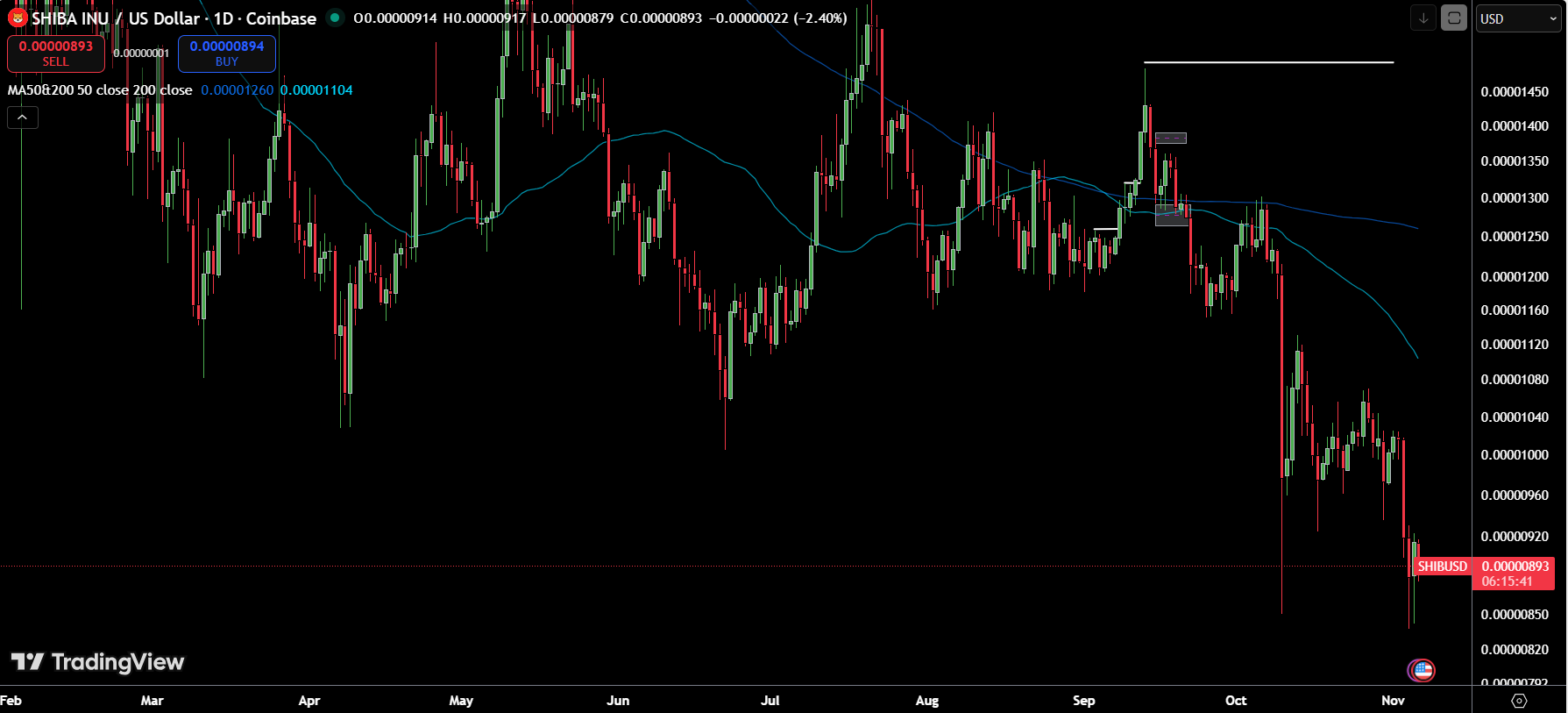Click the green market status dot

[335, 18]
